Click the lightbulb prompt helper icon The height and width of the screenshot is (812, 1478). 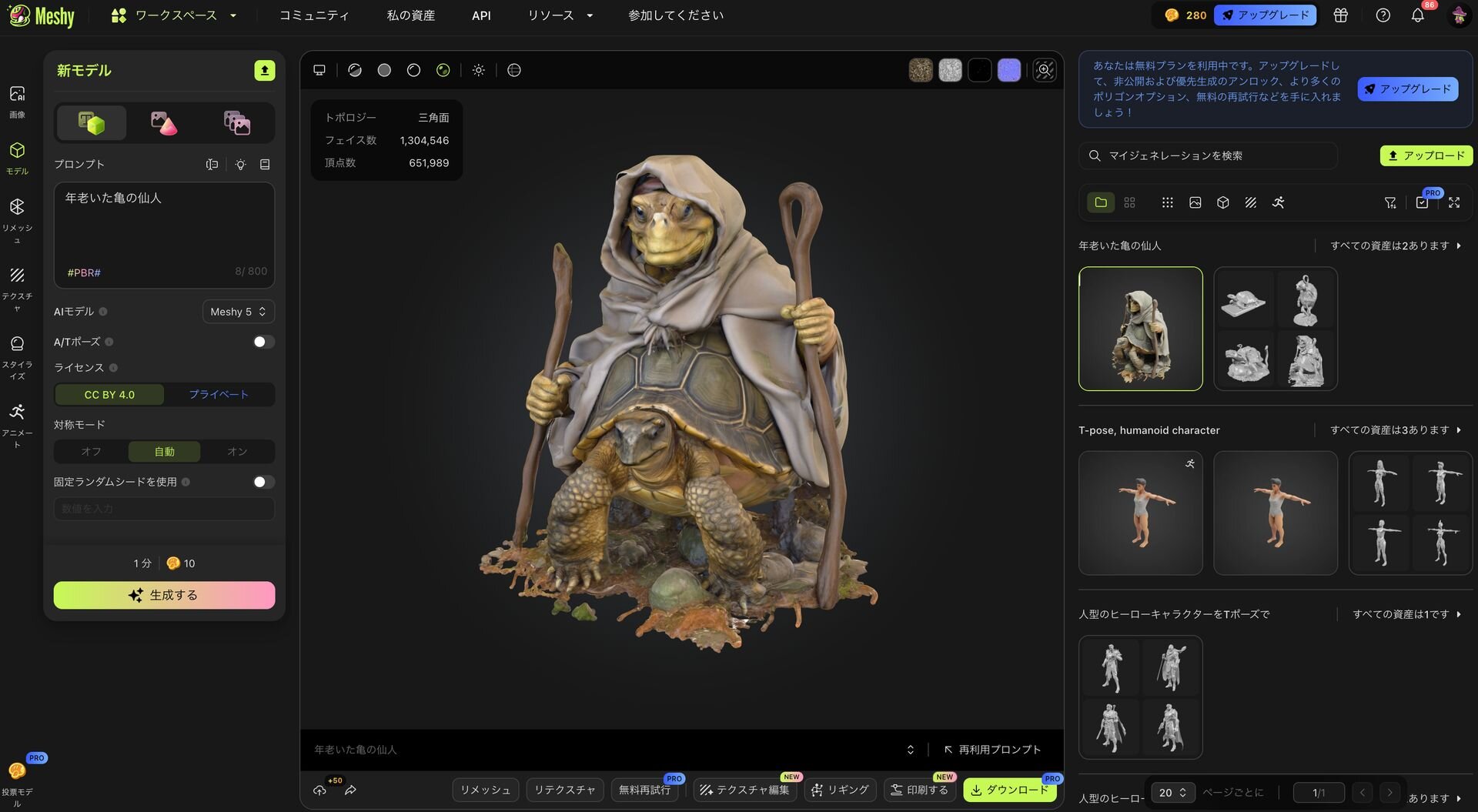240,165
